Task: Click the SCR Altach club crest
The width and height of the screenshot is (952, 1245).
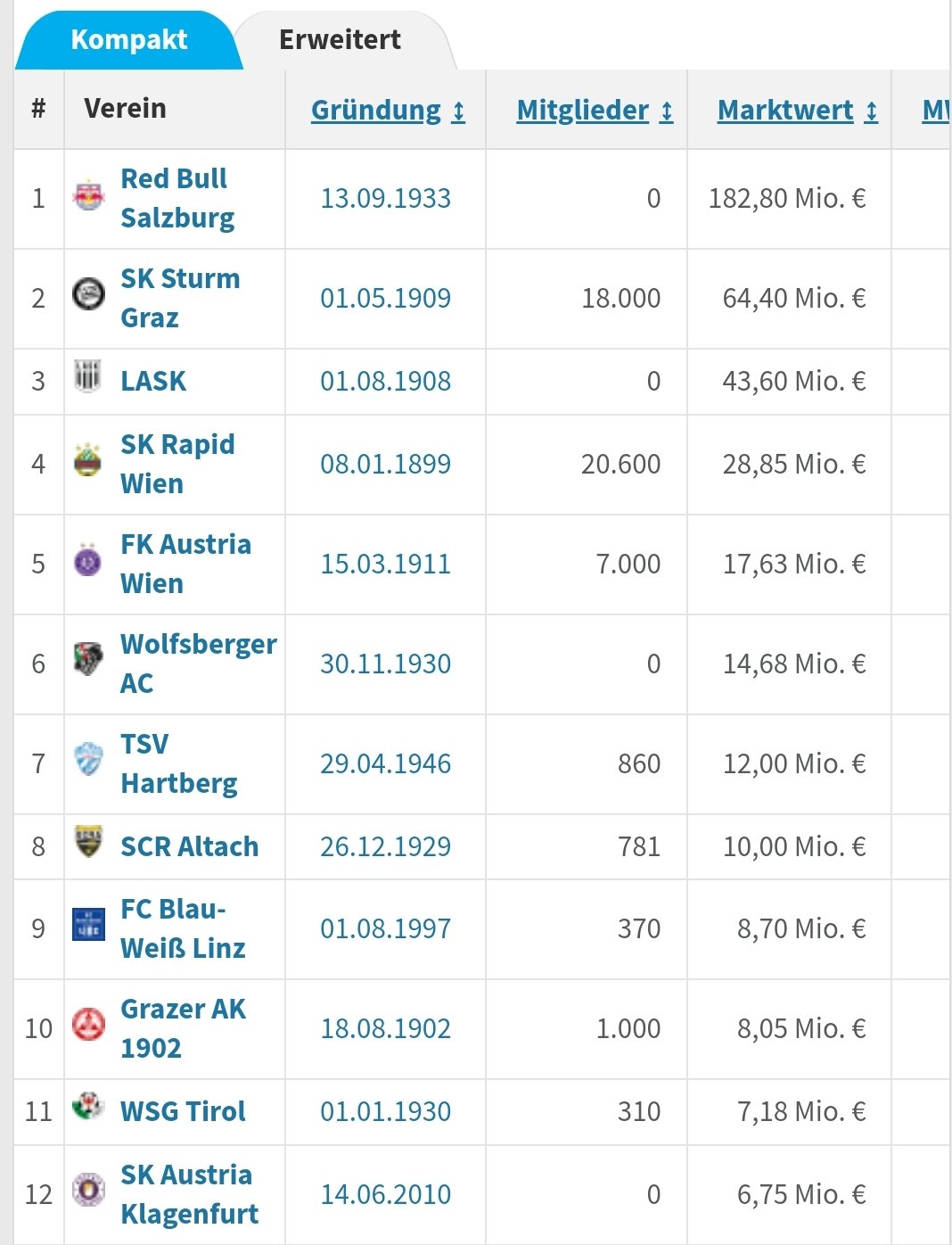Action: click(88, 843)
